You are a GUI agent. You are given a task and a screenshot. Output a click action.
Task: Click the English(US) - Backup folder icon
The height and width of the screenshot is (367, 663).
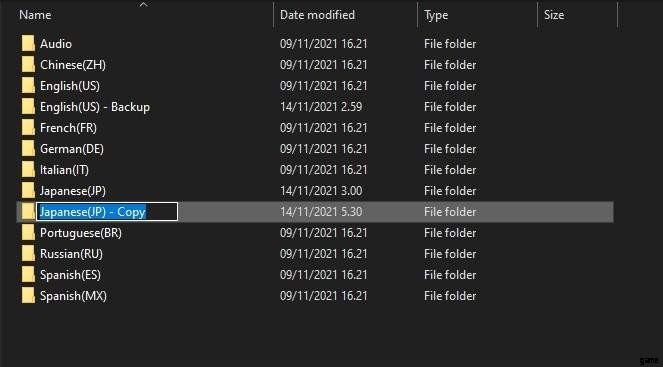(x=28, y=107)
